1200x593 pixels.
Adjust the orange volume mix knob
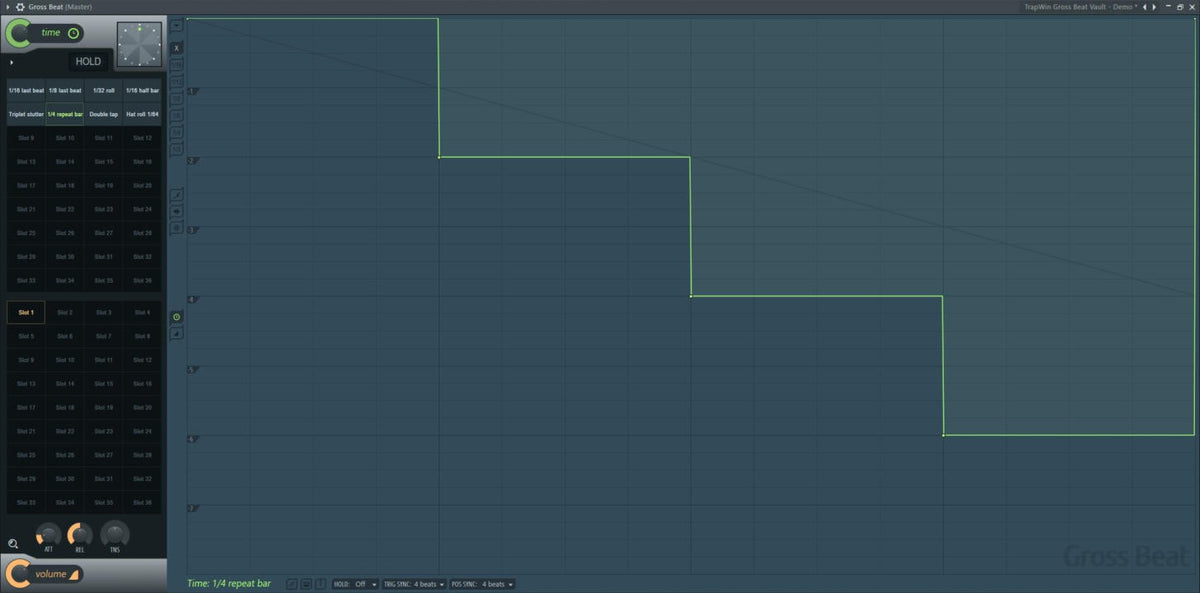(x=18, y=573)
